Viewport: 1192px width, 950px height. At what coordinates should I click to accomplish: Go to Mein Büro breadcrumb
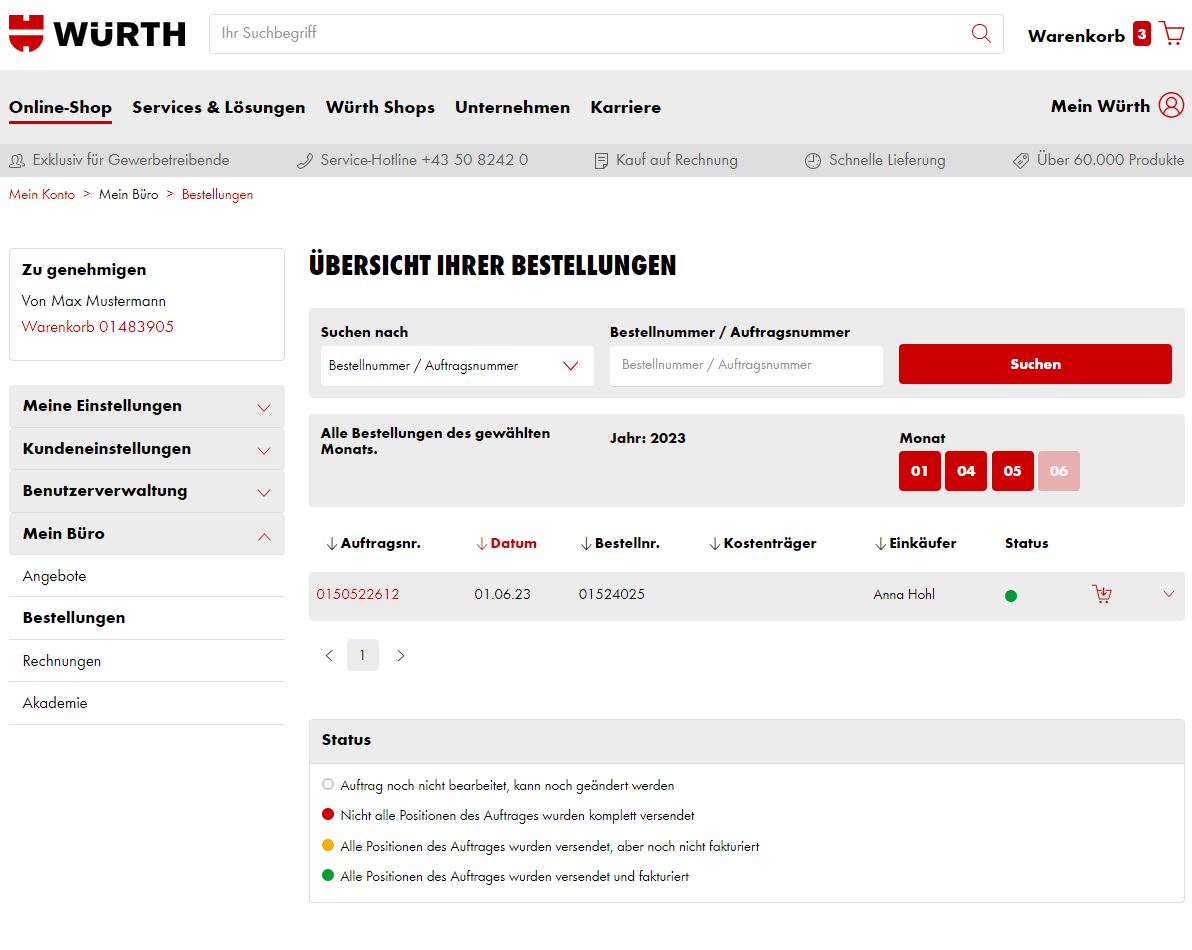tap(128, 195)
